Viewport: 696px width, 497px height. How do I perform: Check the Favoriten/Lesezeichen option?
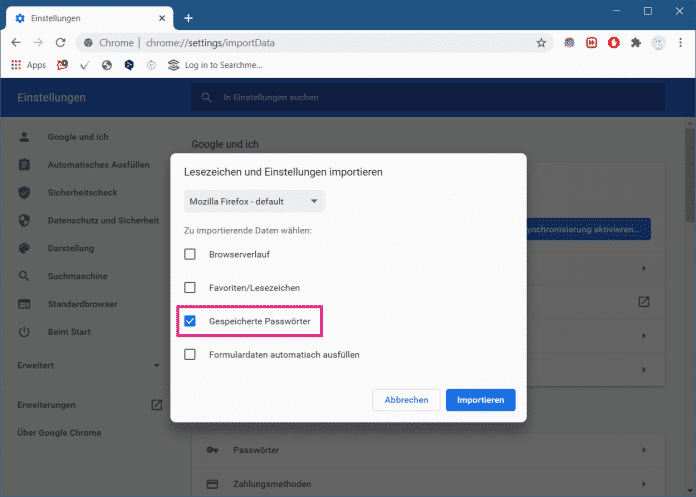pyautogui.click(x=190, y=287)
